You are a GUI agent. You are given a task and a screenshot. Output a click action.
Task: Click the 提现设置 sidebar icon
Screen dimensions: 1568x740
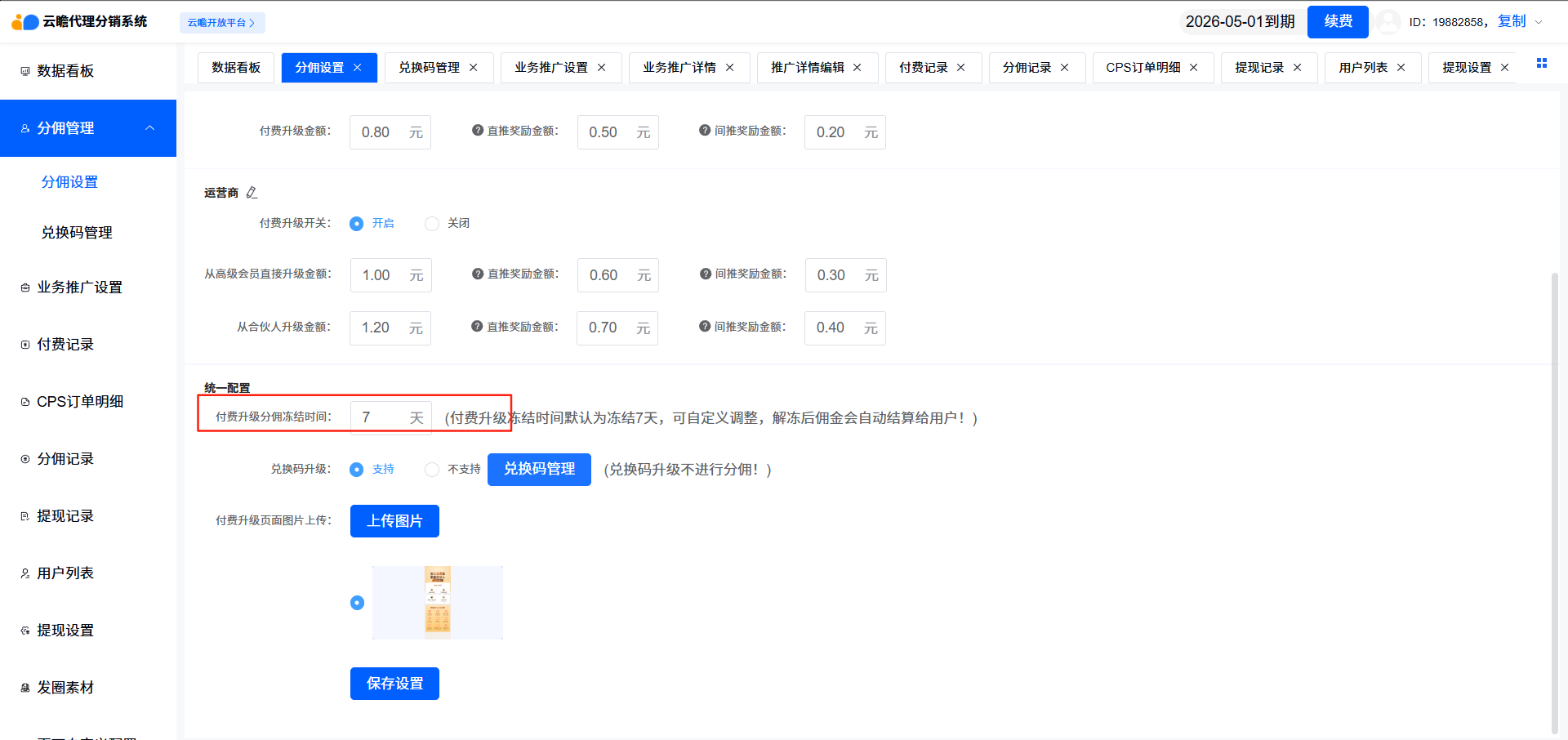25,631
